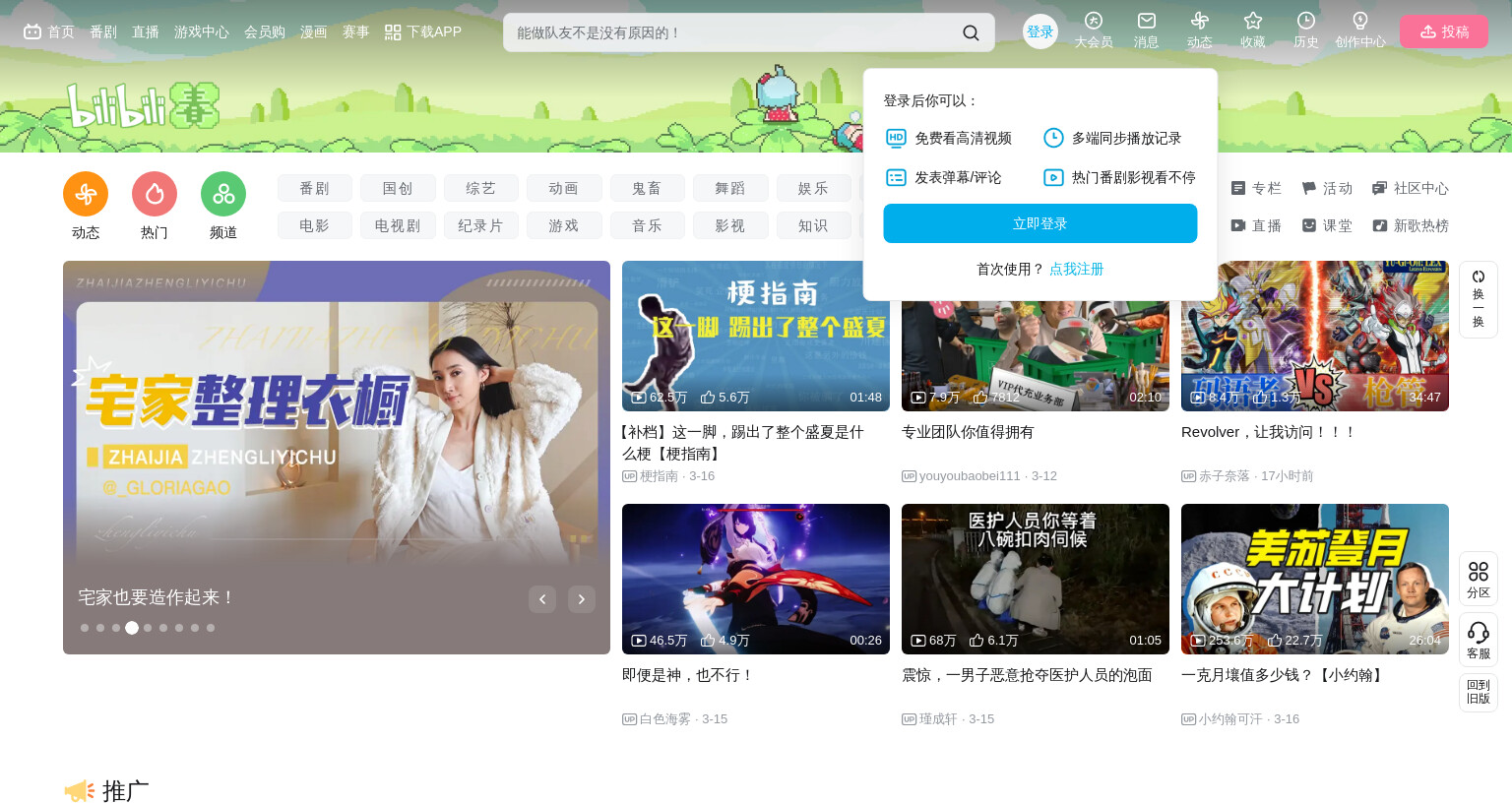Select the 音乐 category tag

pos(648,225)
